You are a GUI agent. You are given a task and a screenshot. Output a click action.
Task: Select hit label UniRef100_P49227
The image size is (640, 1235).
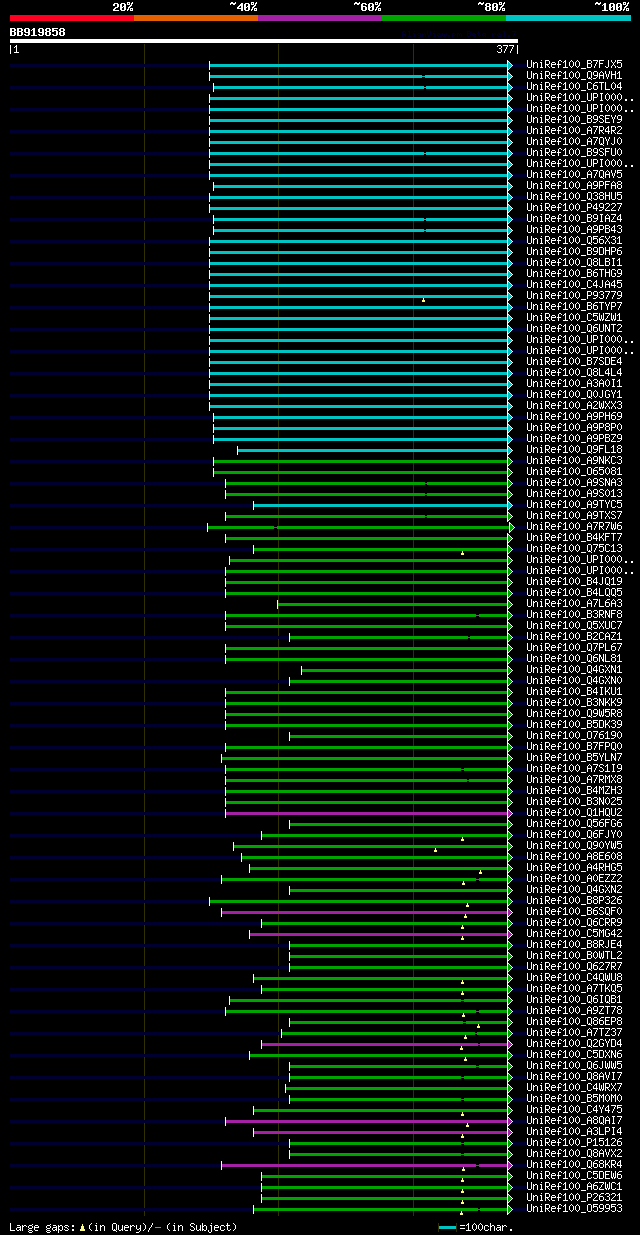(574, 207)
